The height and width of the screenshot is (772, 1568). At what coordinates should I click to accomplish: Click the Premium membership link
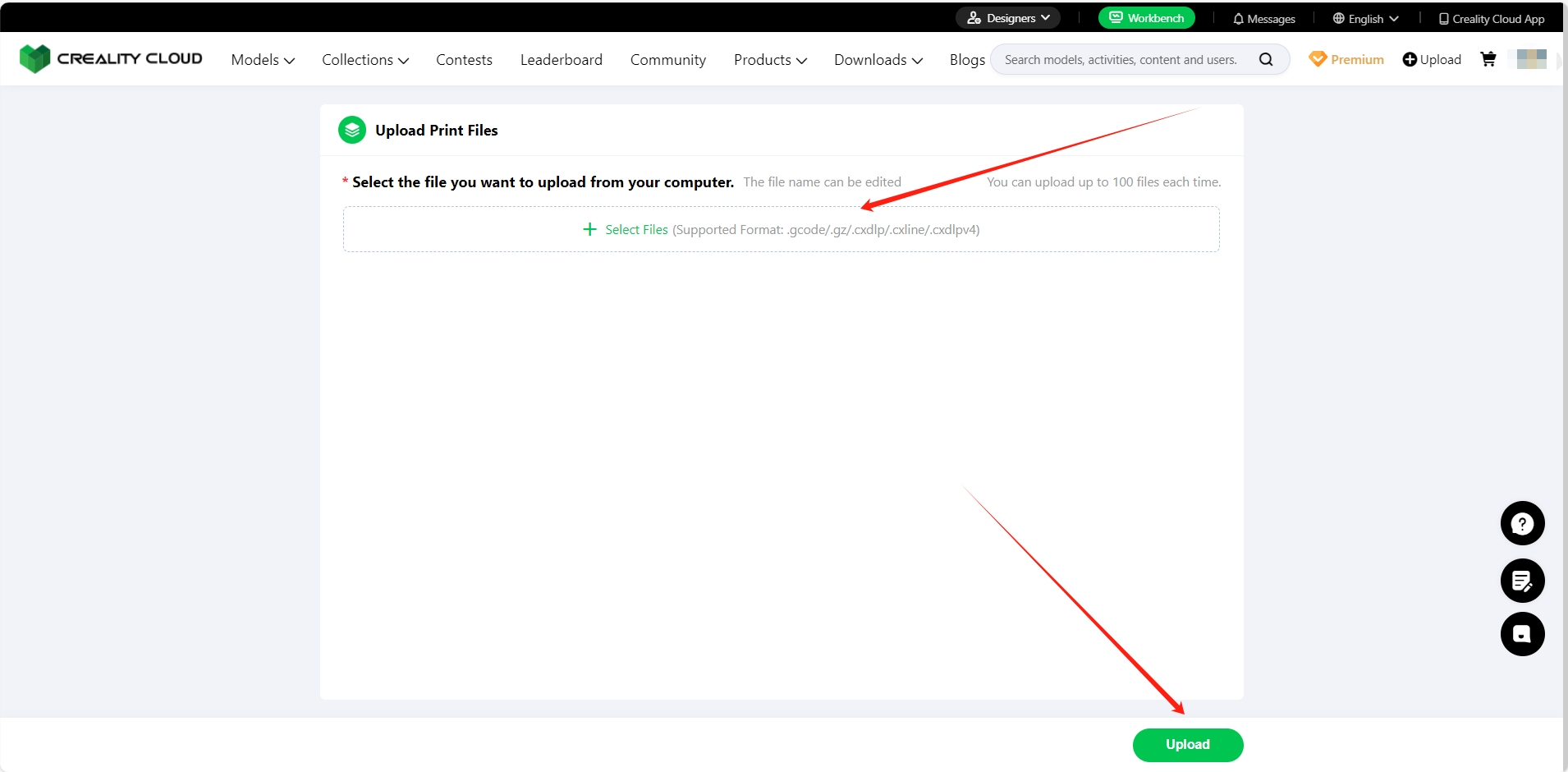(x=1346, y=59)
